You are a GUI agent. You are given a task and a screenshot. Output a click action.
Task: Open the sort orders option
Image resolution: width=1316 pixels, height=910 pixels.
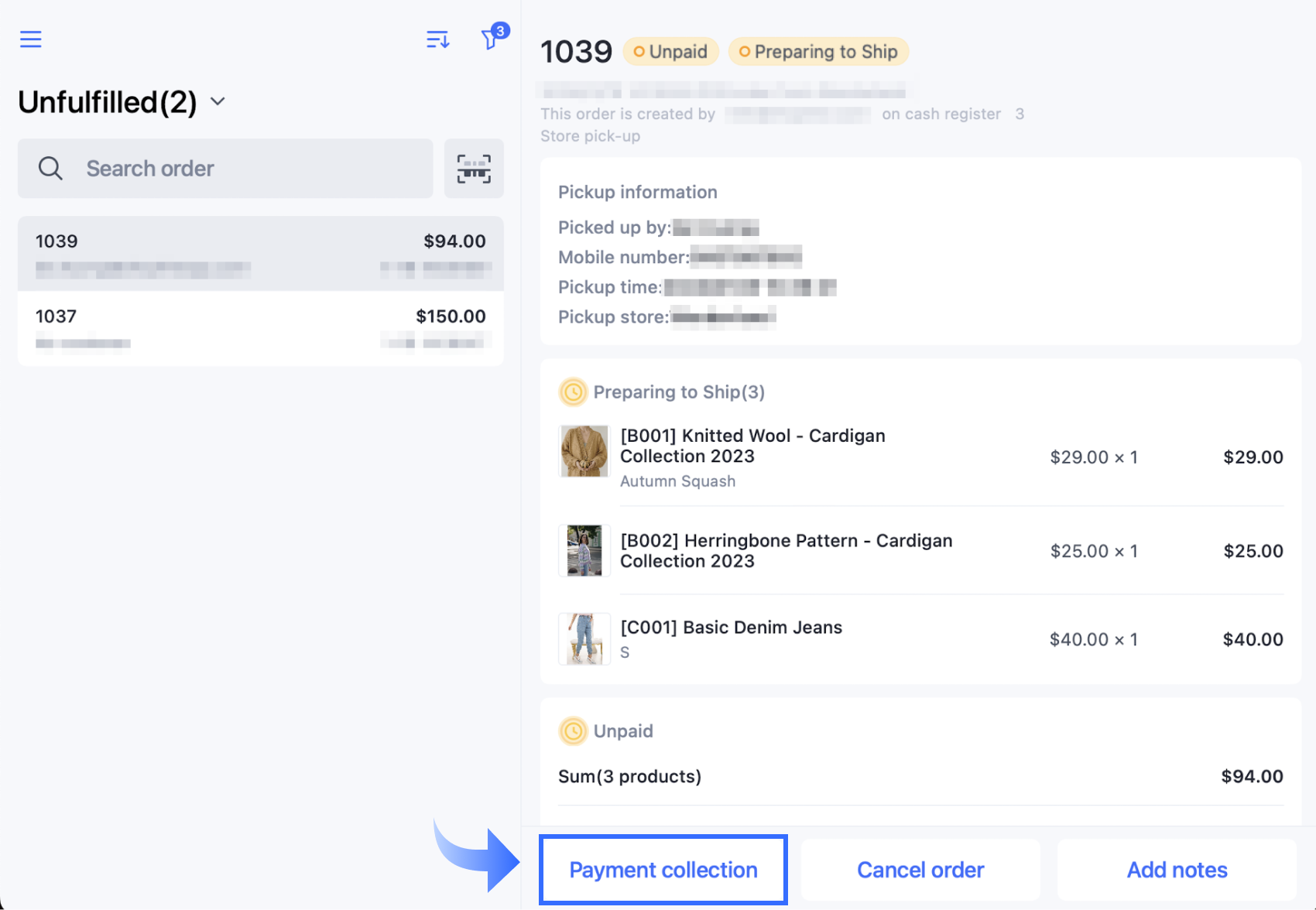click(437, 39)
